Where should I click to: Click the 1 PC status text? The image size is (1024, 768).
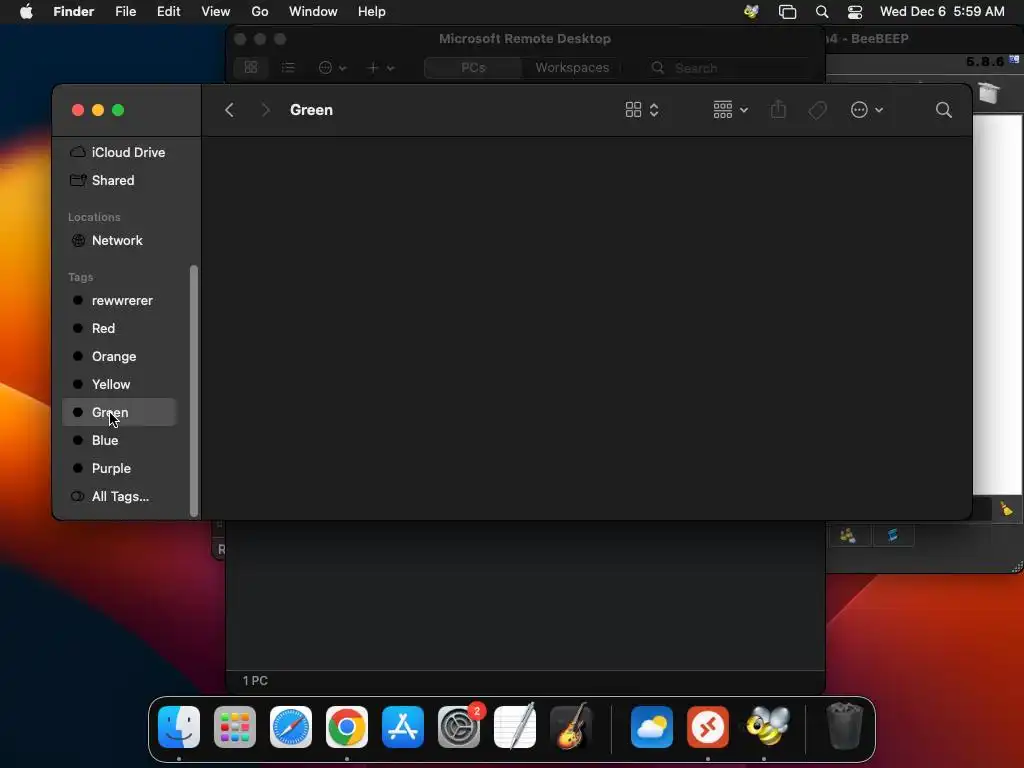tap(255, 680)
